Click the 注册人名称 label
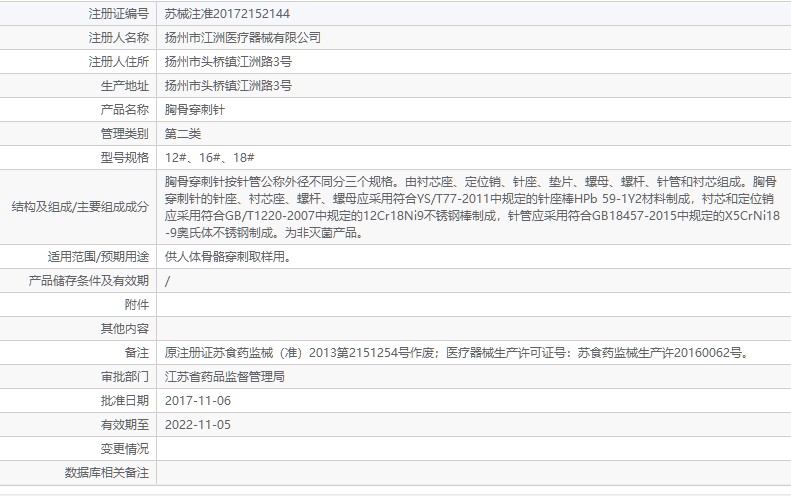The width and height of the screenshot is (791, 496). pyautogui.click(x=119, y=37)
